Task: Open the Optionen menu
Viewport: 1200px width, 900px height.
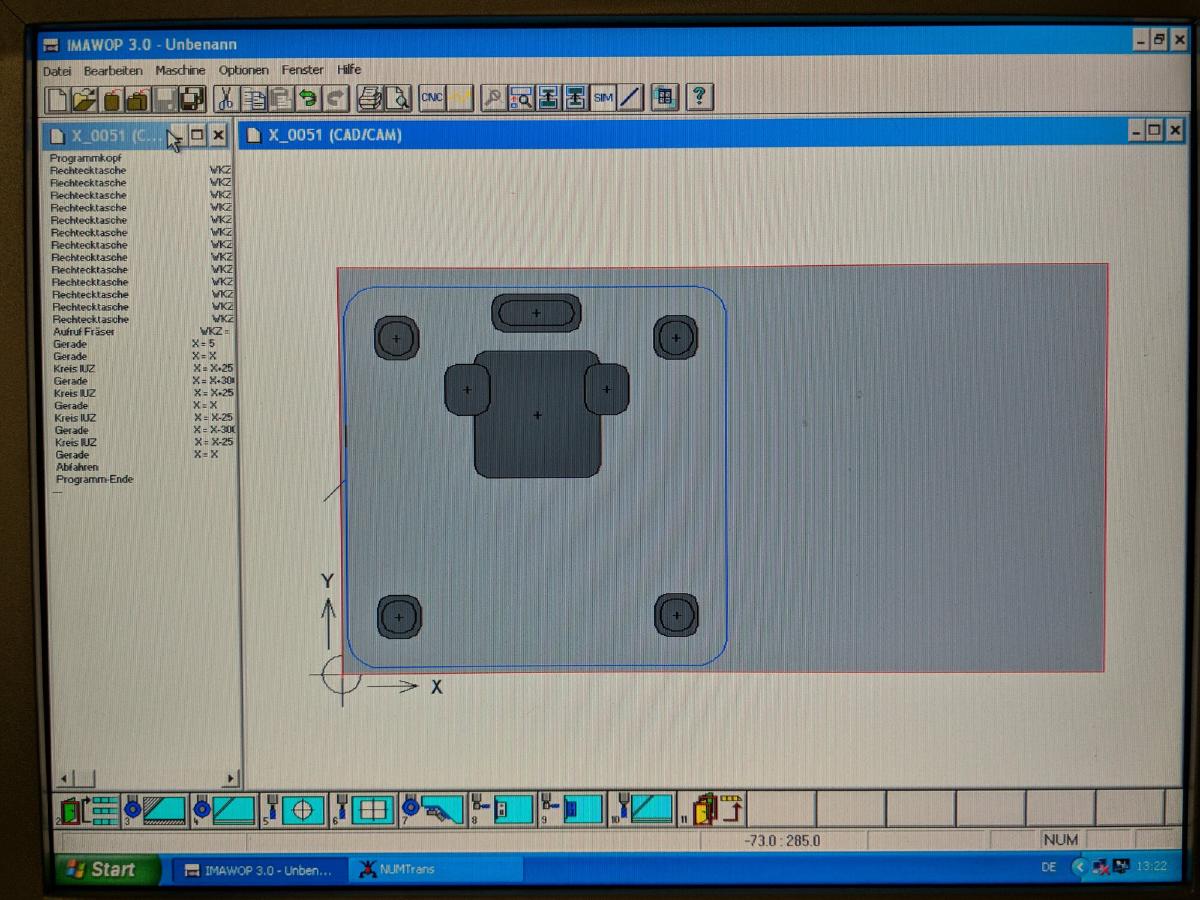Action: coord(244,70)
